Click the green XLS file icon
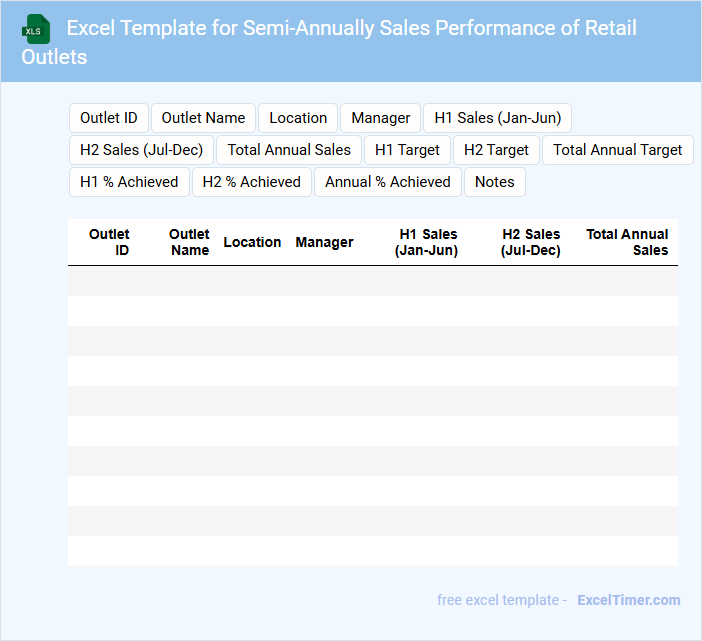 click(37, 29)
